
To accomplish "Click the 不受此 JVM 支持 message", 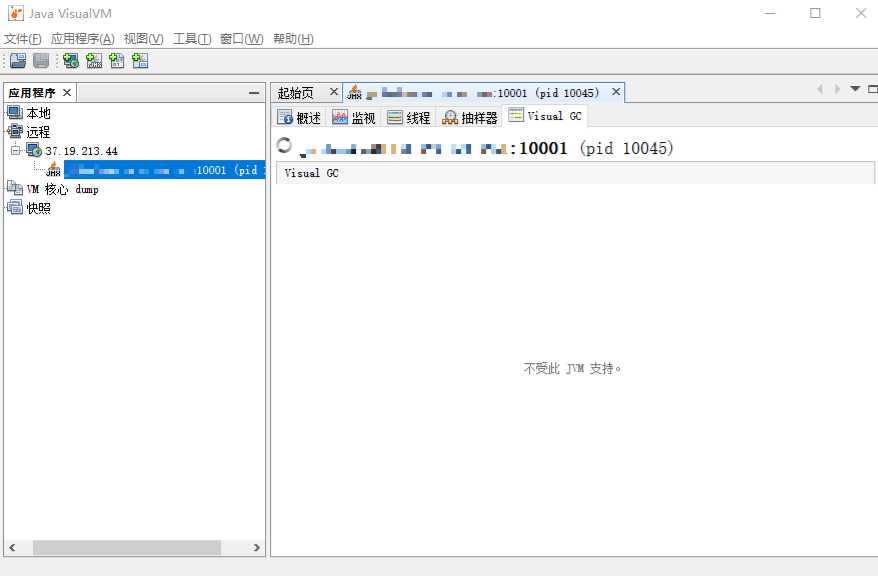I will [x=572, y=368].
